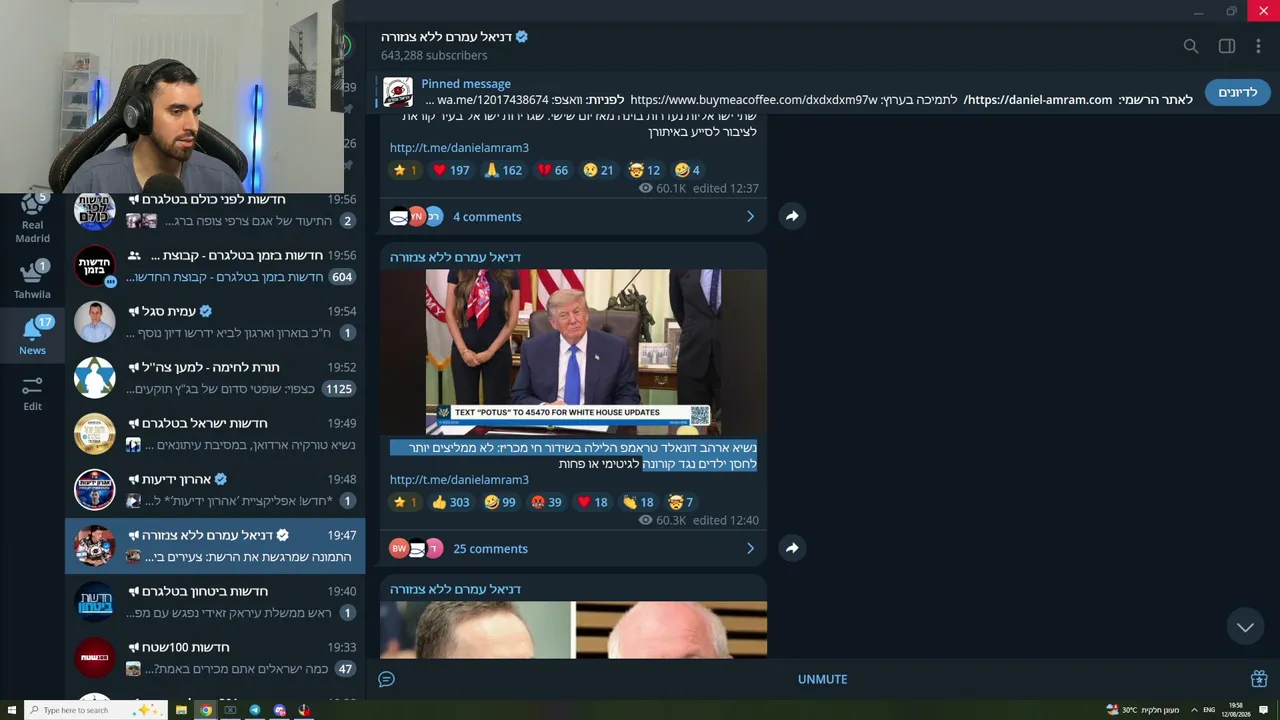The width and height of the screenshot is (1280, 720).
Task: Search within the channel using the magnifier icon
Action: click(x=1191, y=46)
